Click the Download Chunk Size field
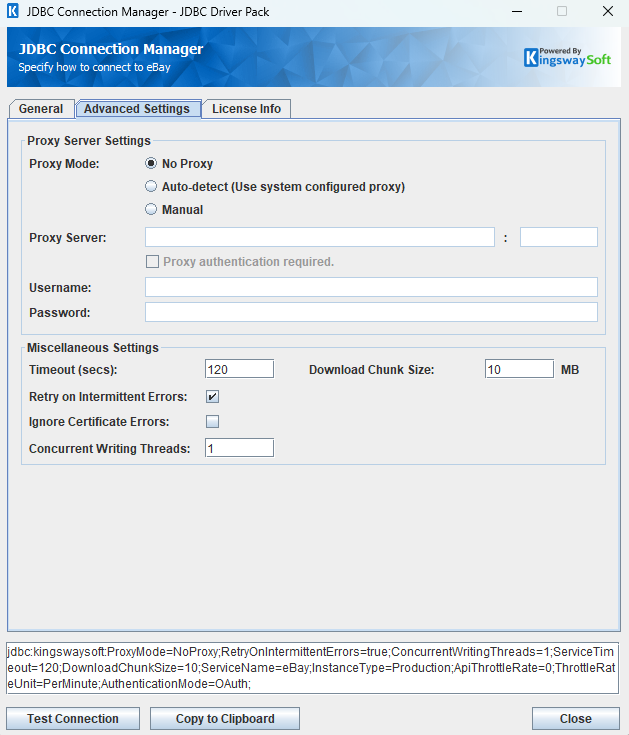The image size is (629, 735). pyautogui.click(x=519, y=369)
